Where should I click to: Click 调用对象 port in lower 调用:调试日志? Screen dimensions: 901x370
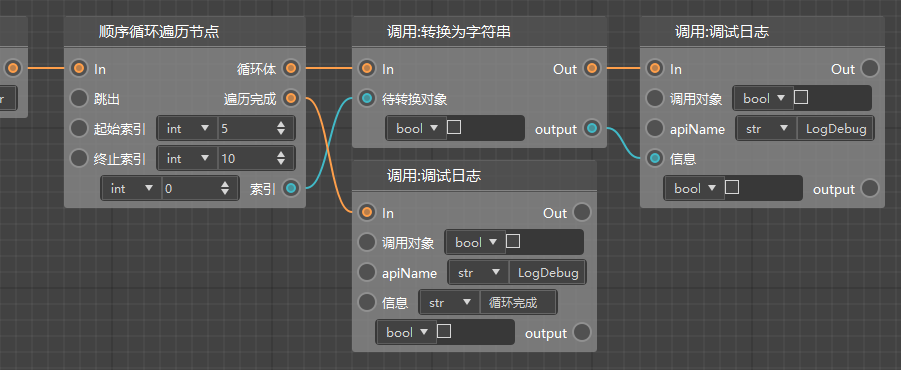click(x=367, y=242)
